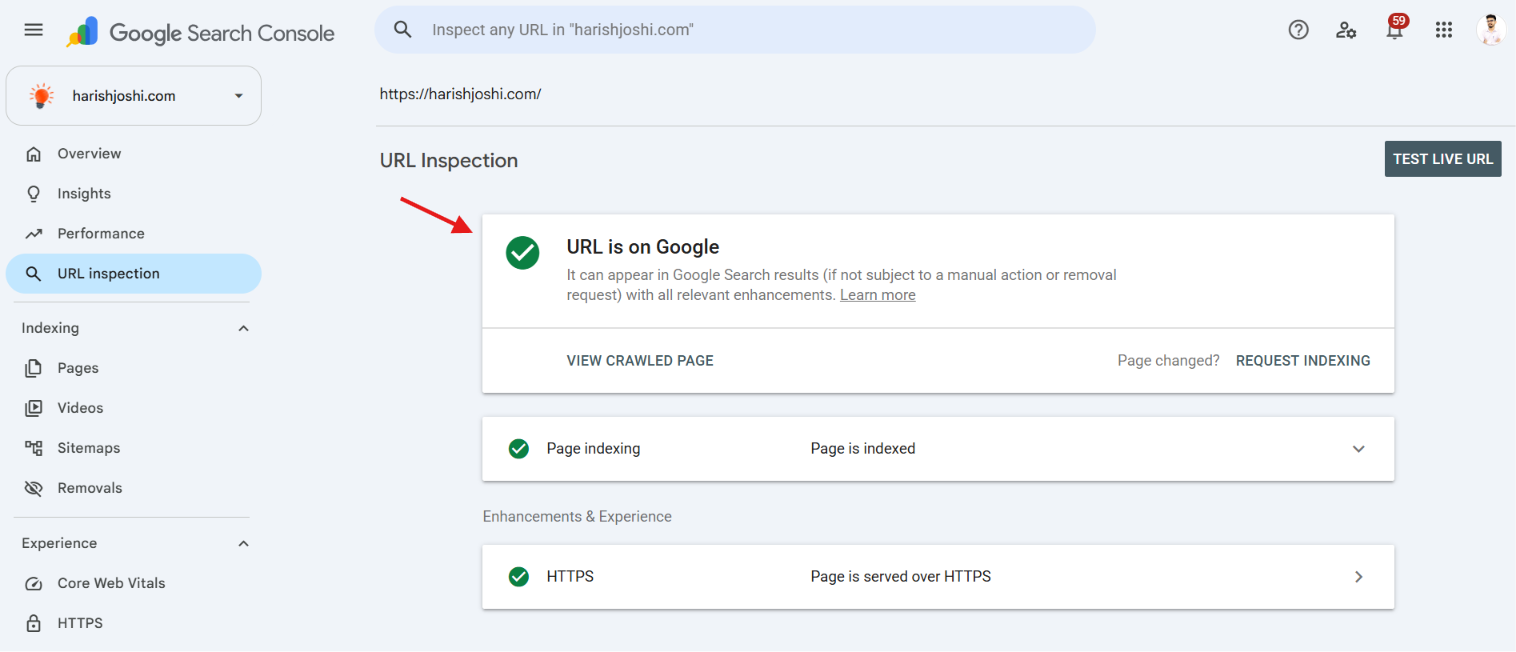The width and height of the screenshot is (1516, 652).
Task: Click the URL inspection magnifier icon
Action: (34, 274)
